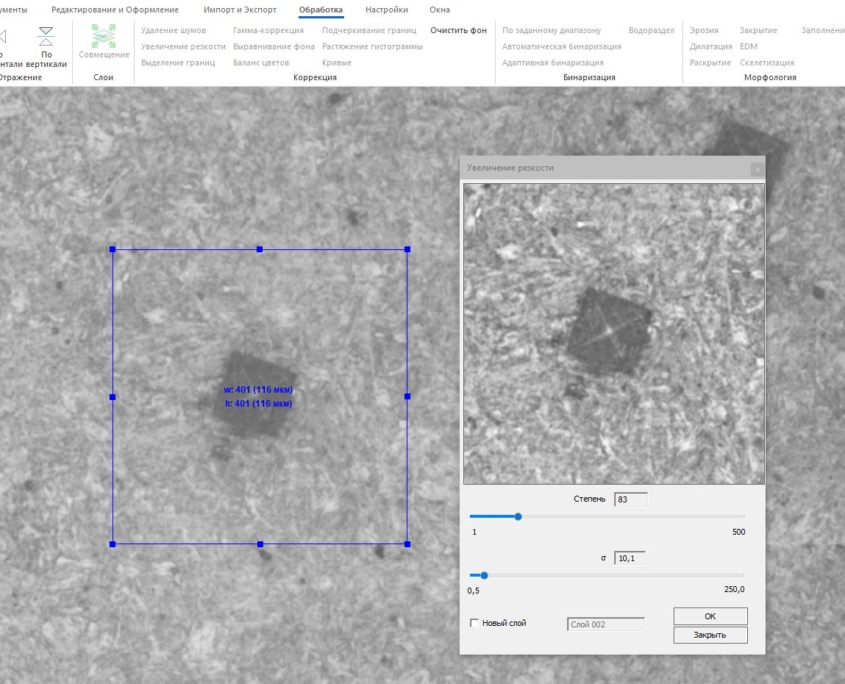Click По заданному диапазону binarization
The height and width of the screenshot is (684, 845).
551,30
